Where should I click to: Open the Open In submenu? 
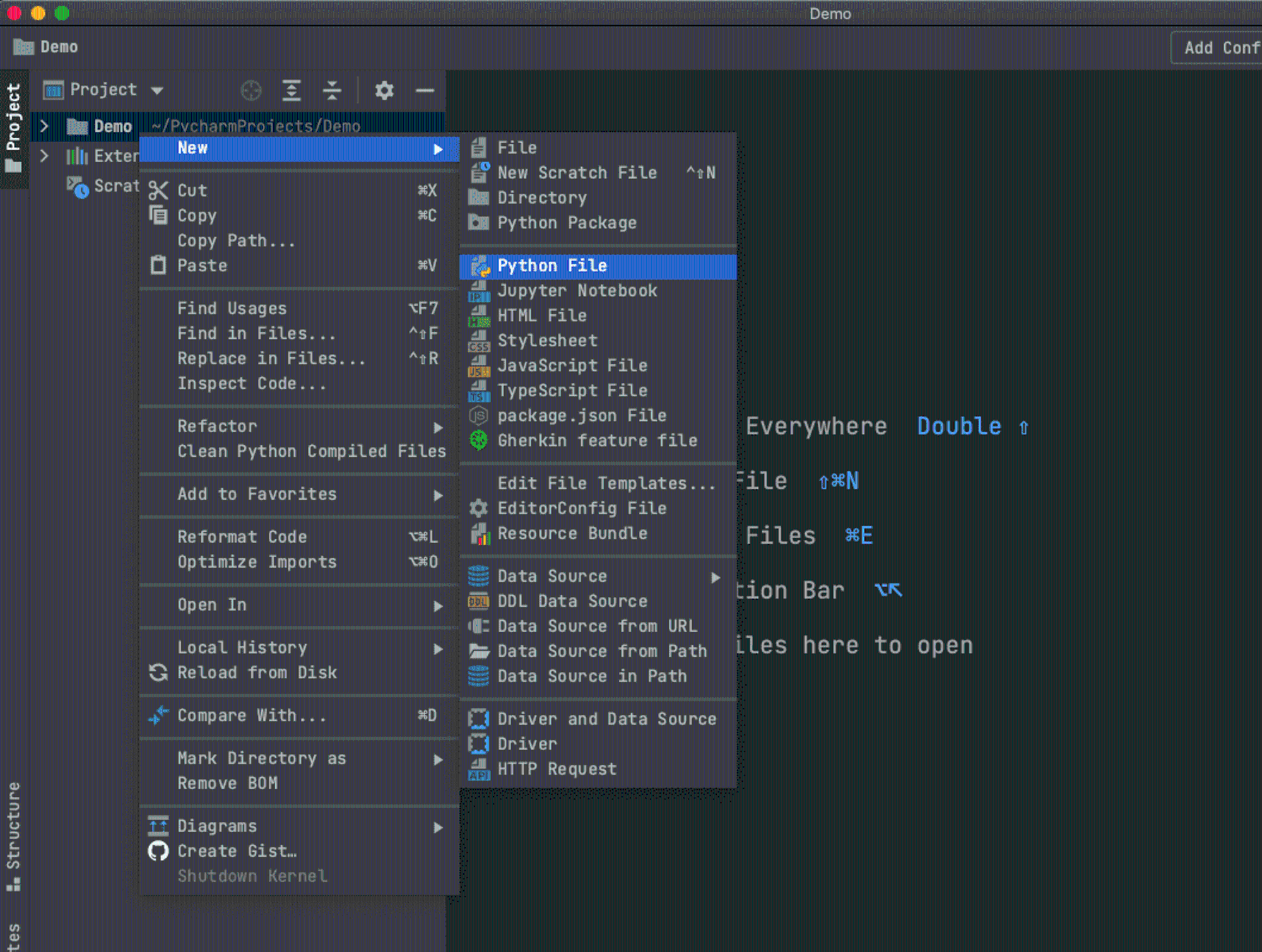pyautogui.click(x=299, y=605)
